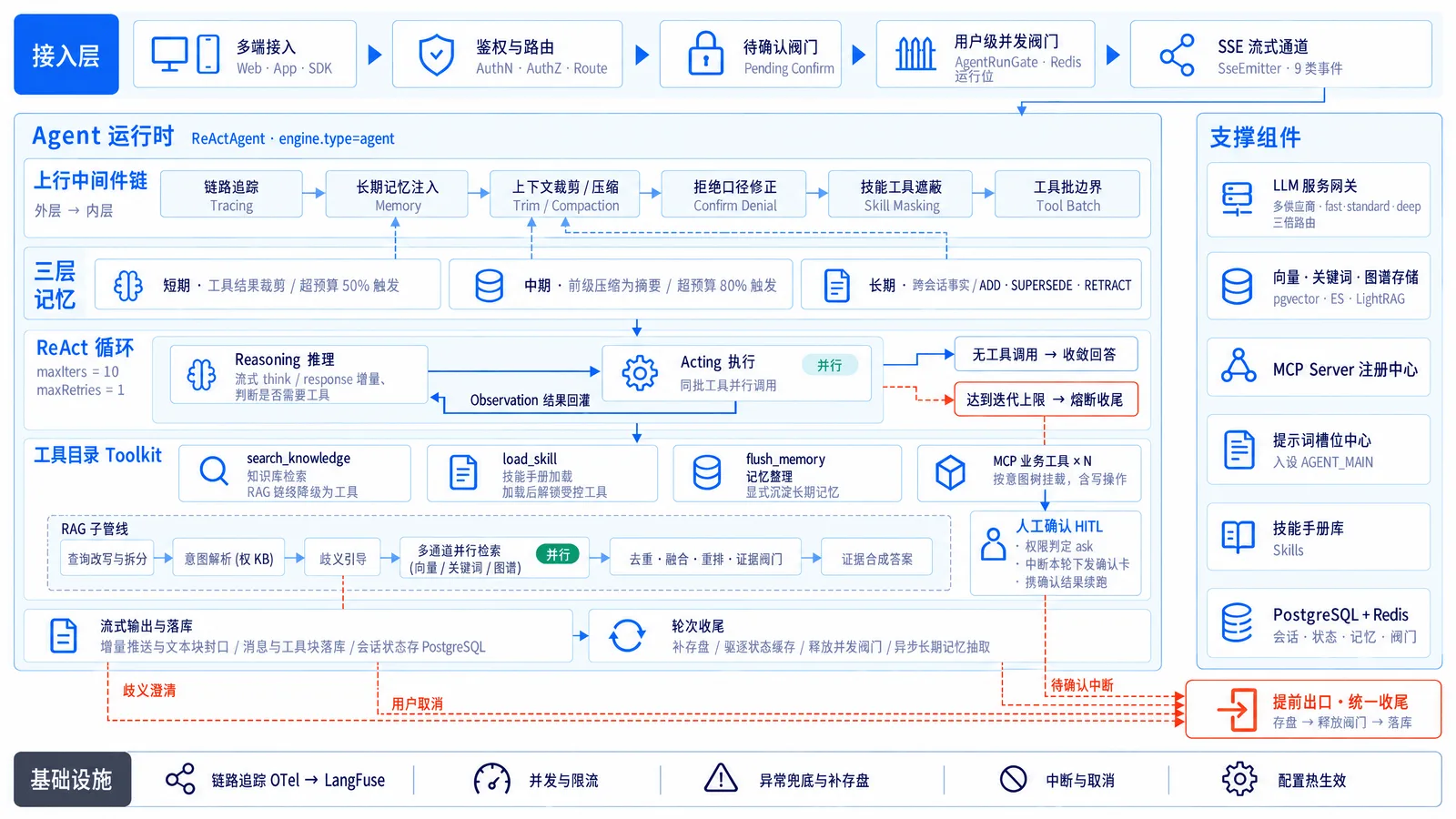Click the 基础设施 dark label block
The width and height of the screenshot is (1456, 819).
72,780
